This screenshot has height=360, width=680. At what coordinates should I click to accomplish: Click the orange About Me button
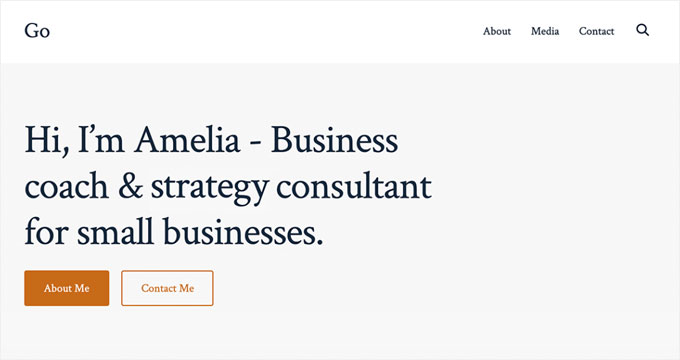point(67,288)
